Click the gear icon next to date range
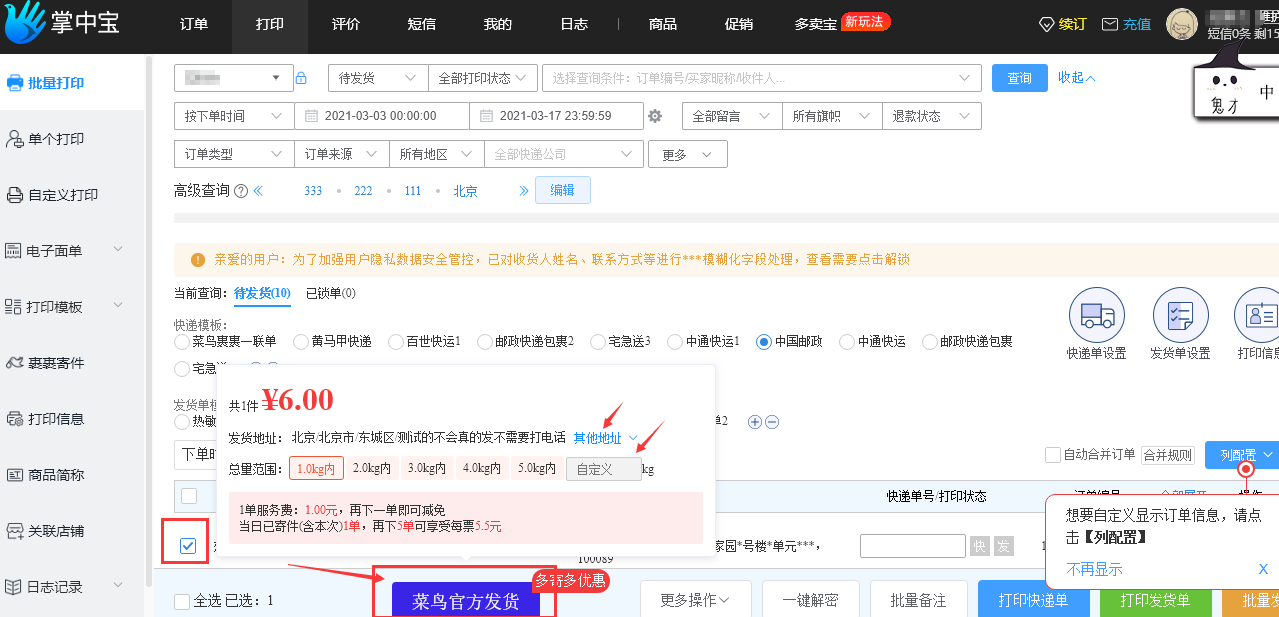This screenshot has width=1279, height=617. pyautogui.click(x=655, y=116)
